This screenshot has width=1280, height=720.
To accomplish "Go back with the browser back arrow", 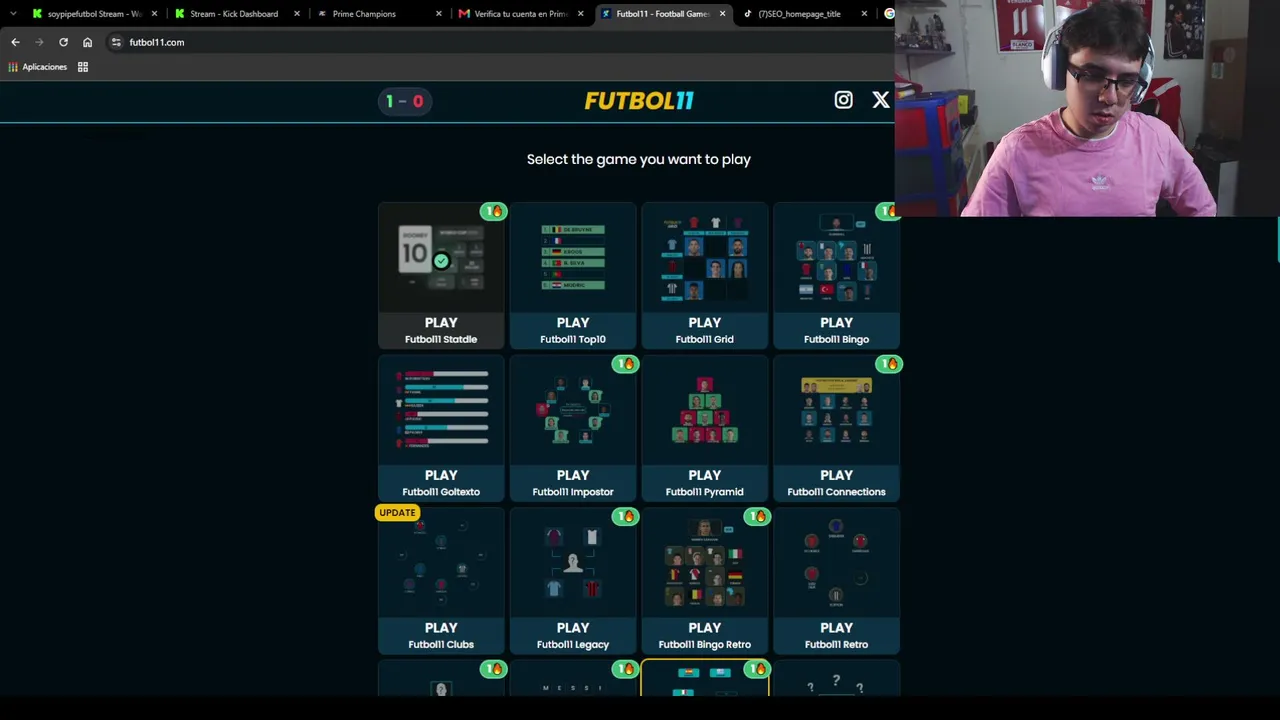I will tap(15, 42).
